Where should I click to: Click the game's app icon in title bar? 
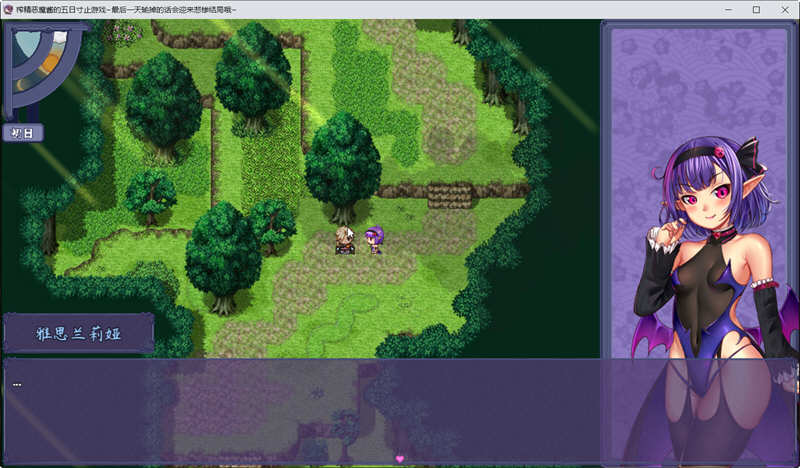click(x=9, y=9)
